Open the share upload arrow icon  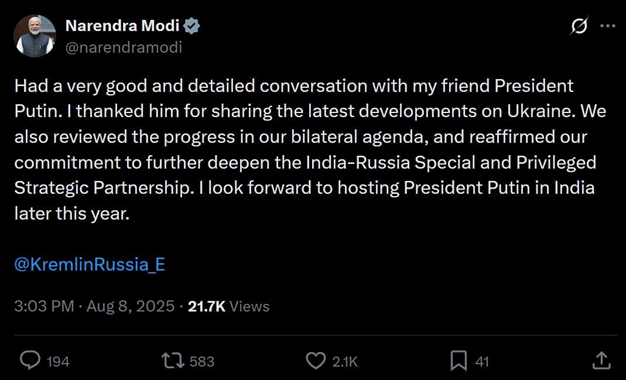point(601,360)
